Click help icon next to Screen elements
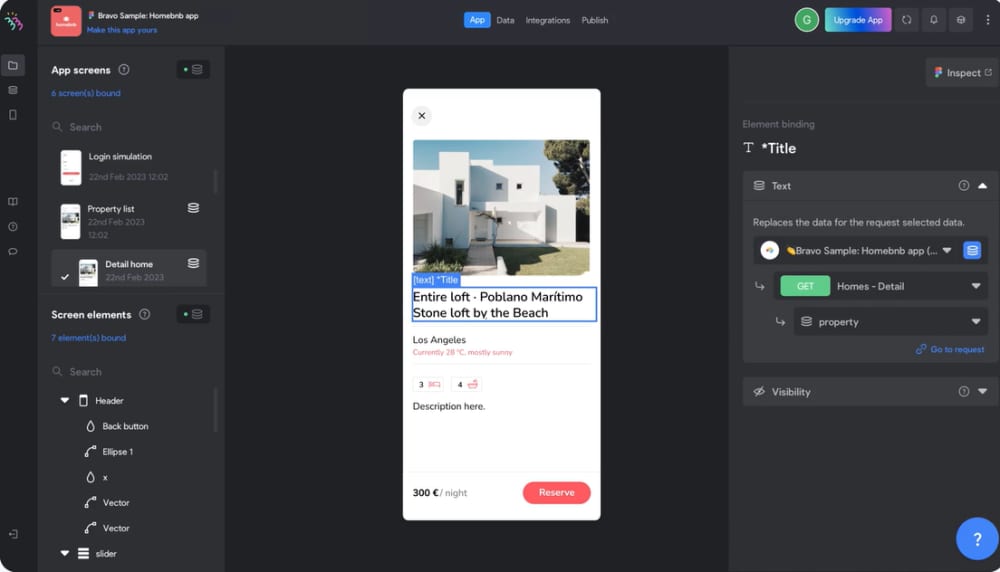The height and width of the screenshot is (572, 1000). click(x=145, y=314)
